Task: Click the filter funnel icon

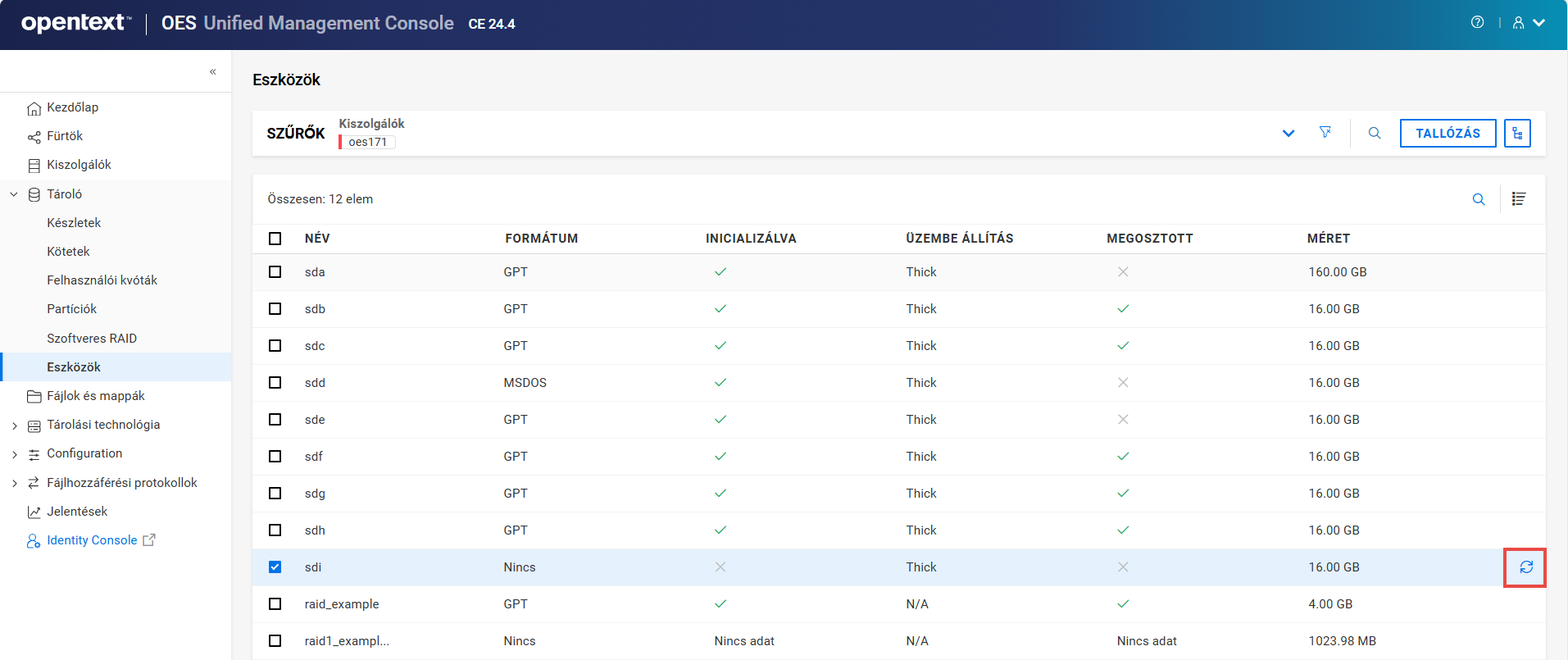Action: (x=1325, y=133)
